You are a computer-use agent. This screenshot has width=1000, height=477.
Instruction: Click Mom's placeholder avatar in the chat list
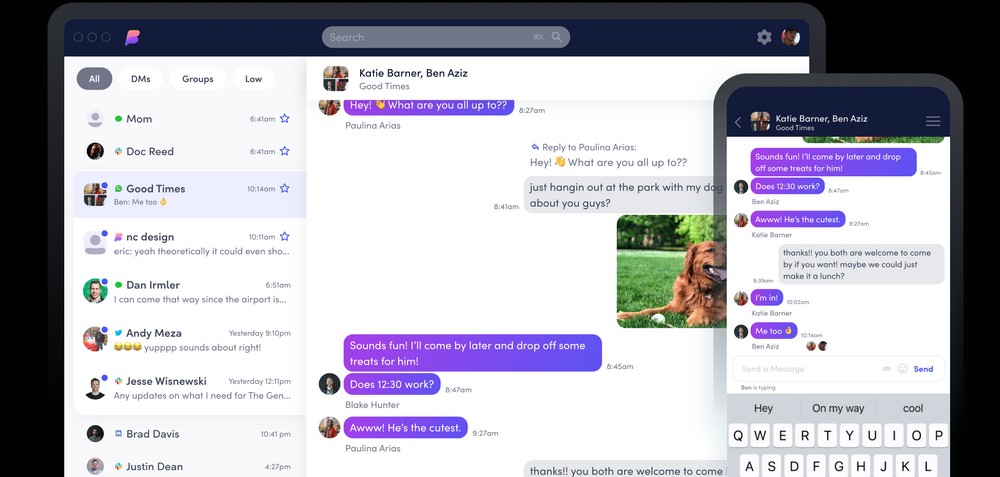click(95, 119)
